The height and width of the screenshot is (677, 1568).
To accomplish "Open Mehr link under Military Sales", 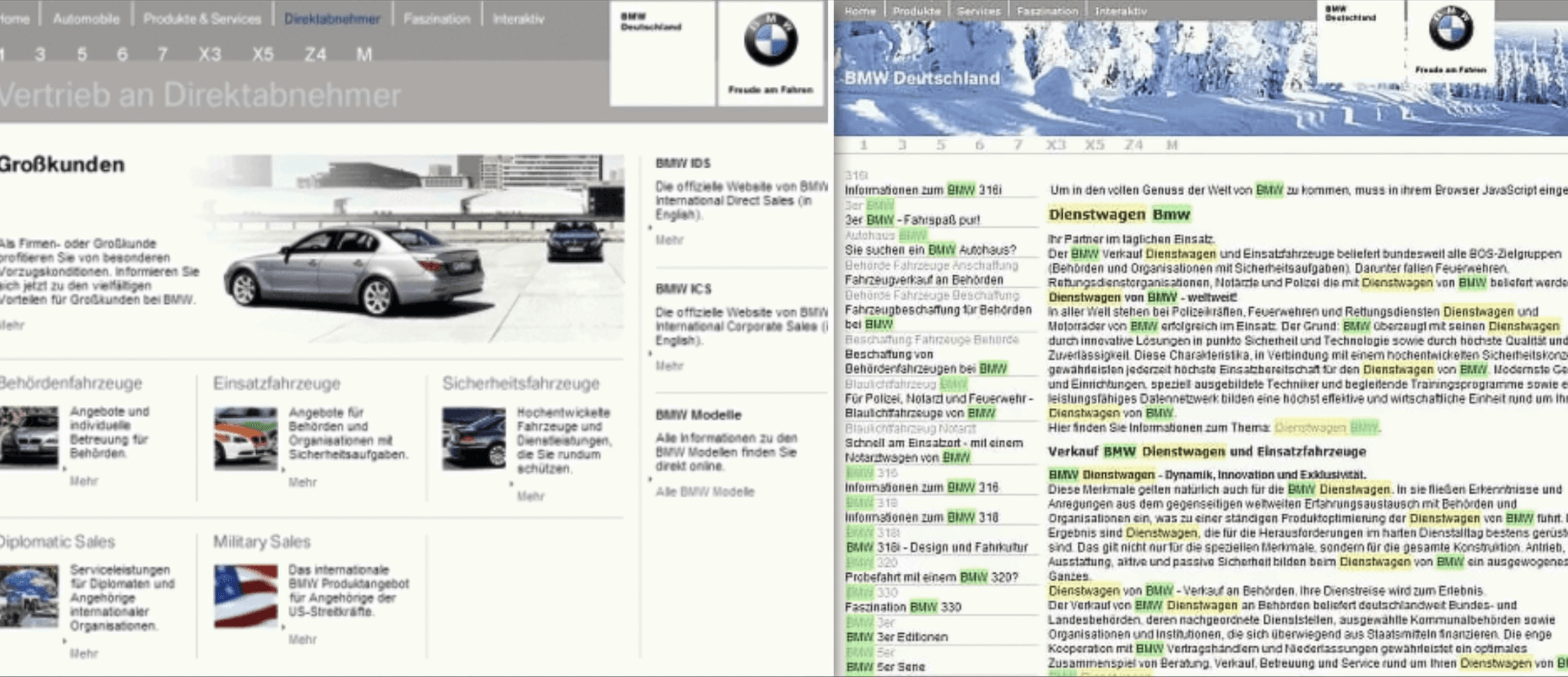I will (302, 640).
